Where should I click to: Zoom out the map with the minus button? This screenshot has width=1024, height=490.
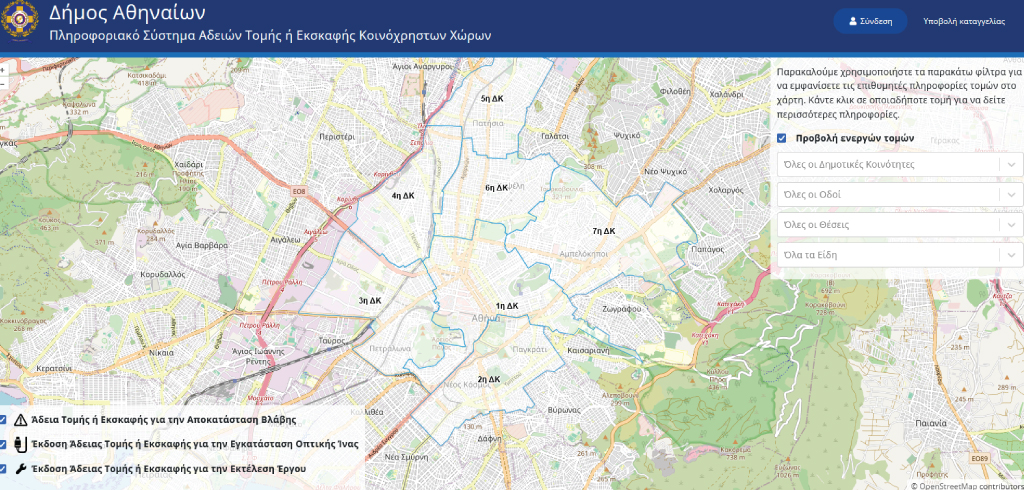click(x=4, y=85)
